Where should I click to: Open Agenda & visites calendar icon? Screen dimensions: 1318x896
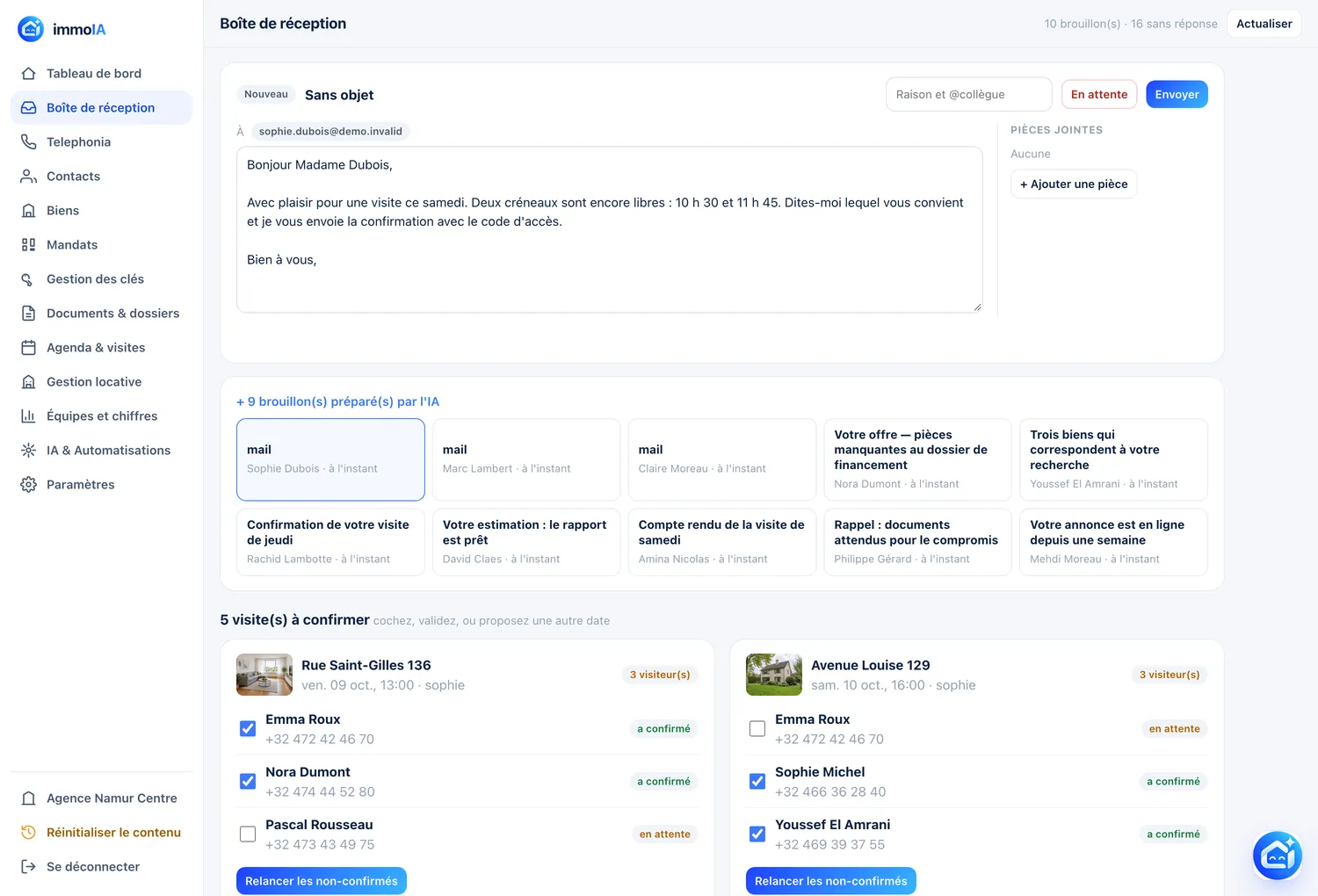[x=28, y=348]
